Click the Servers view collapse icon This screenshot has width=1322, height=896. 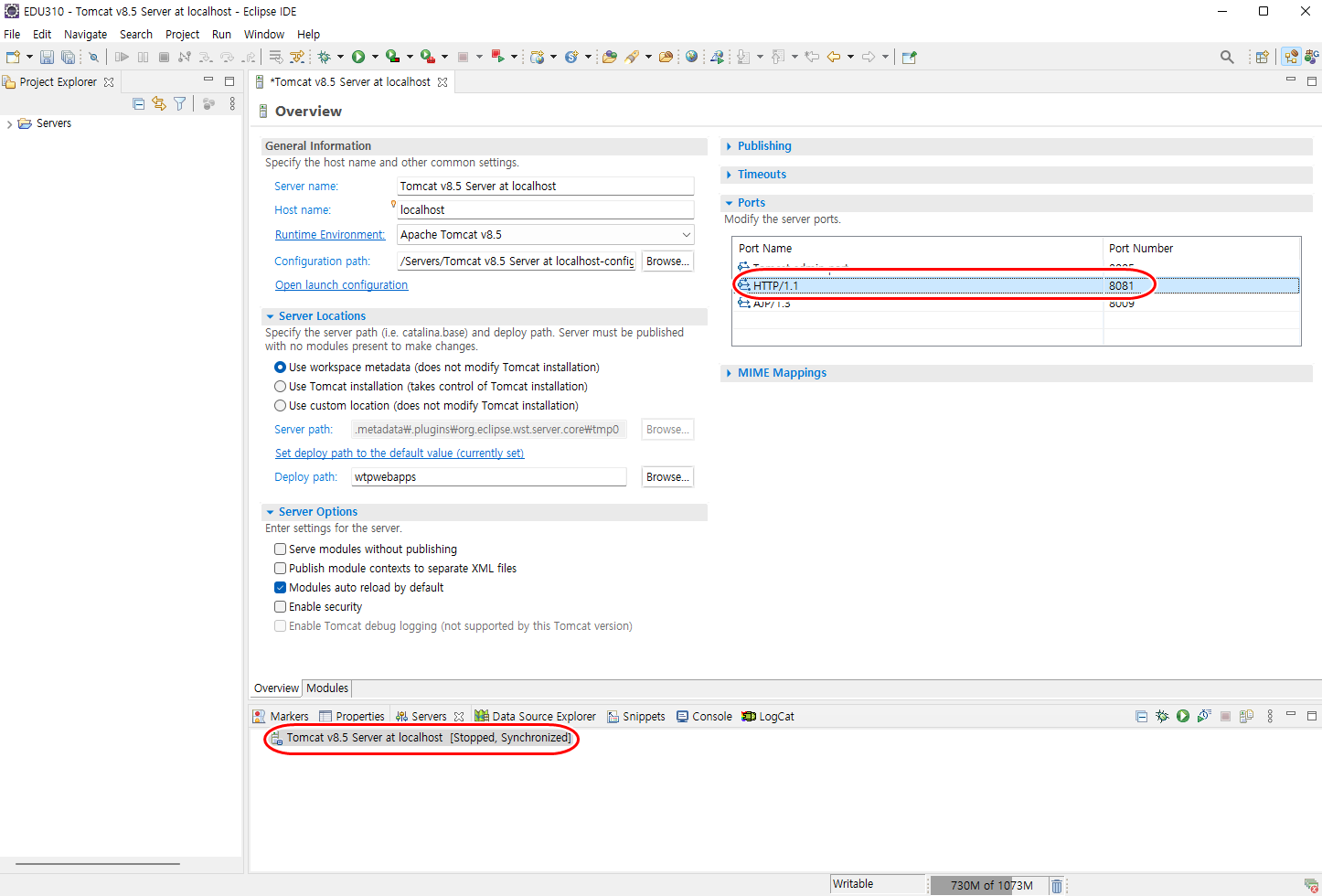coord(1141,716)
